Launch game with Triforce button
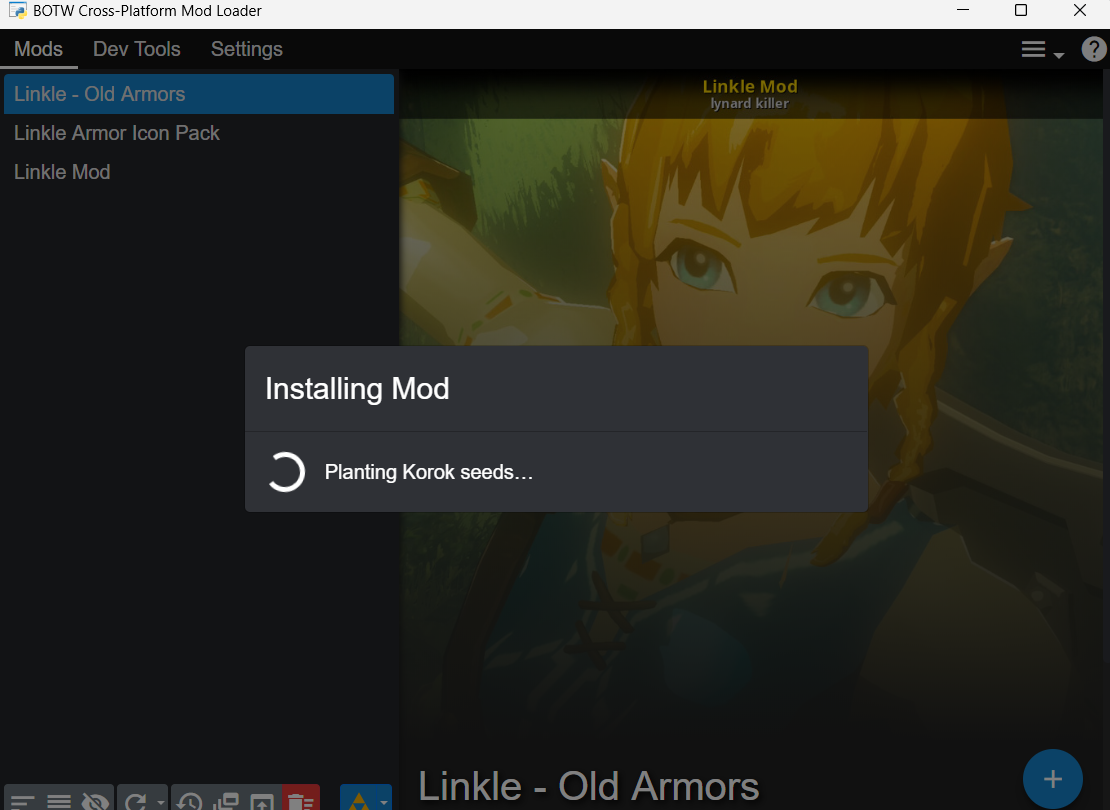Screen dimensions: 1110x810 coord(359,800)
